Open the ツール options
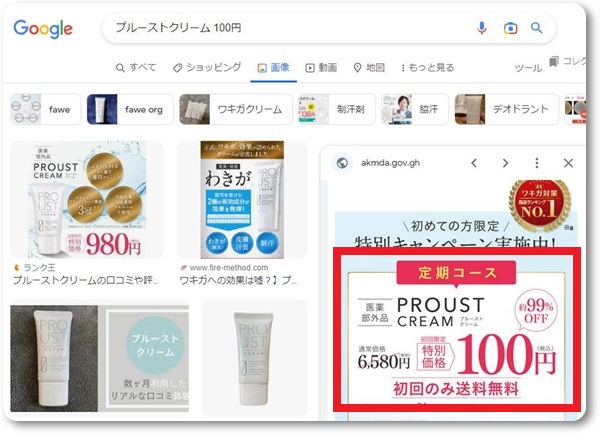The width and height of the screenshot is (600, 435). (528, 68)
